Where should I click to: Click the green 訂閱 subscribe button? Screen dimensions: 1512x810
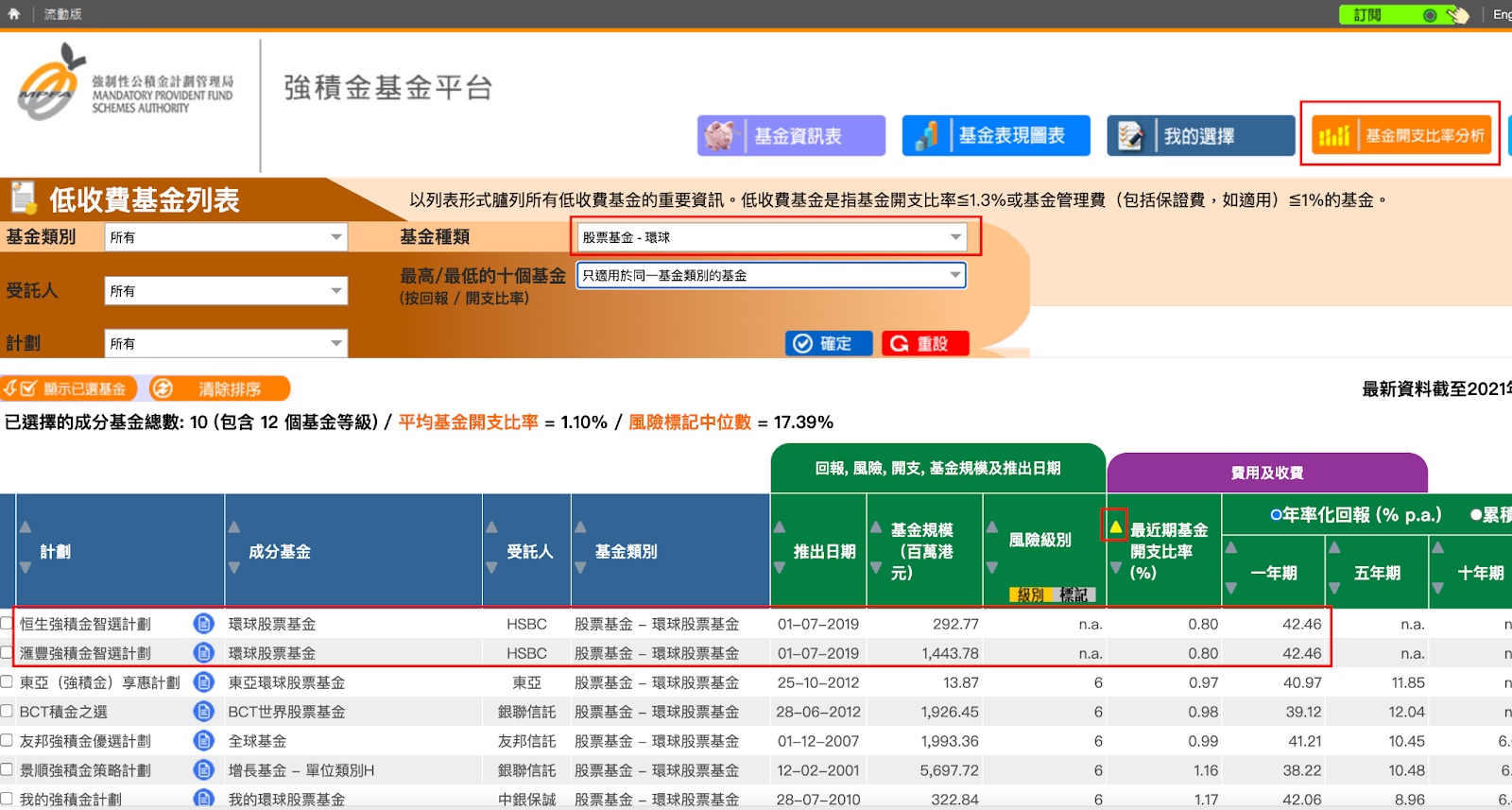(x=1404, y=14)
